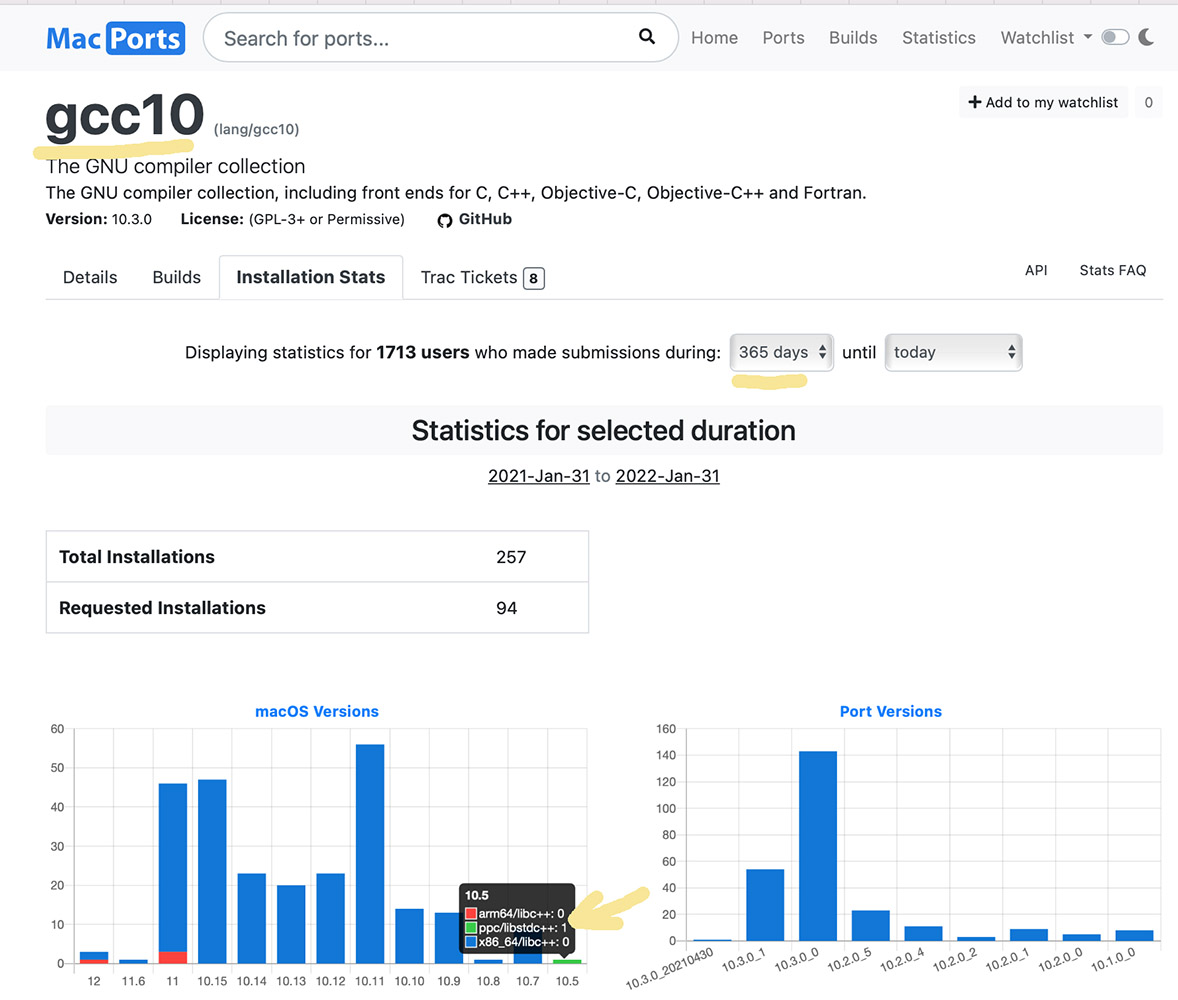The width and height of the screenshot is (1178, 1000).
Task: Click the Version: 10.3.0 text
Action: (x=98, y=219)
